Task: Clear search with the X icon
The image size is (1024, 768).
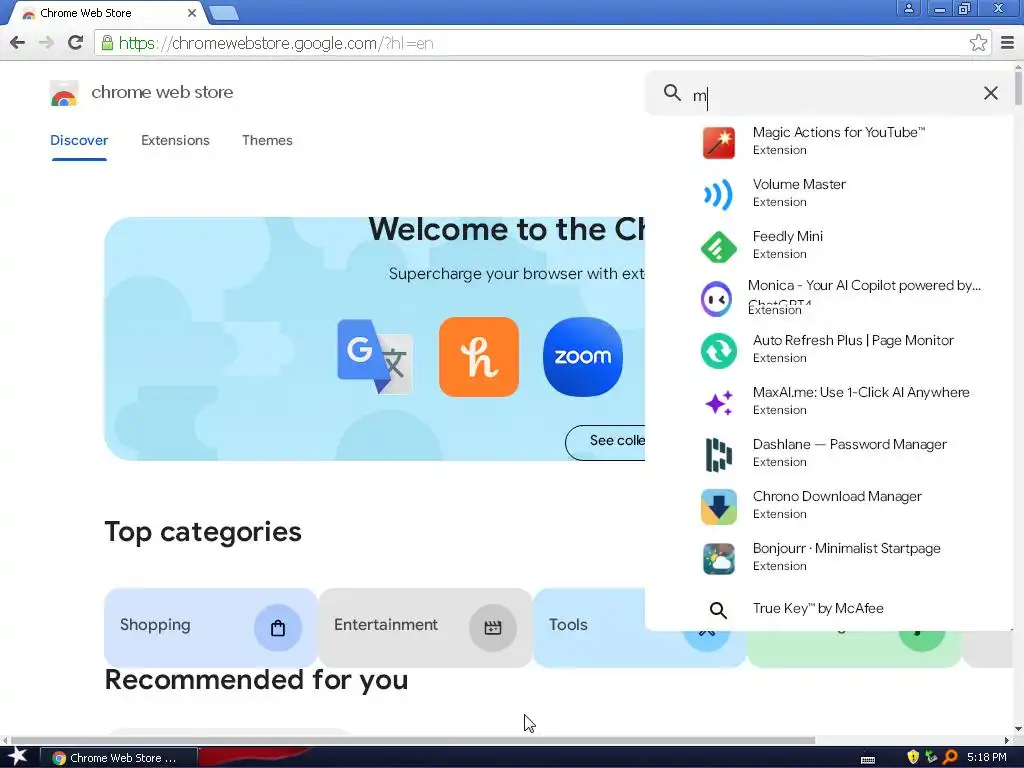Action: [x=990, y=93]
